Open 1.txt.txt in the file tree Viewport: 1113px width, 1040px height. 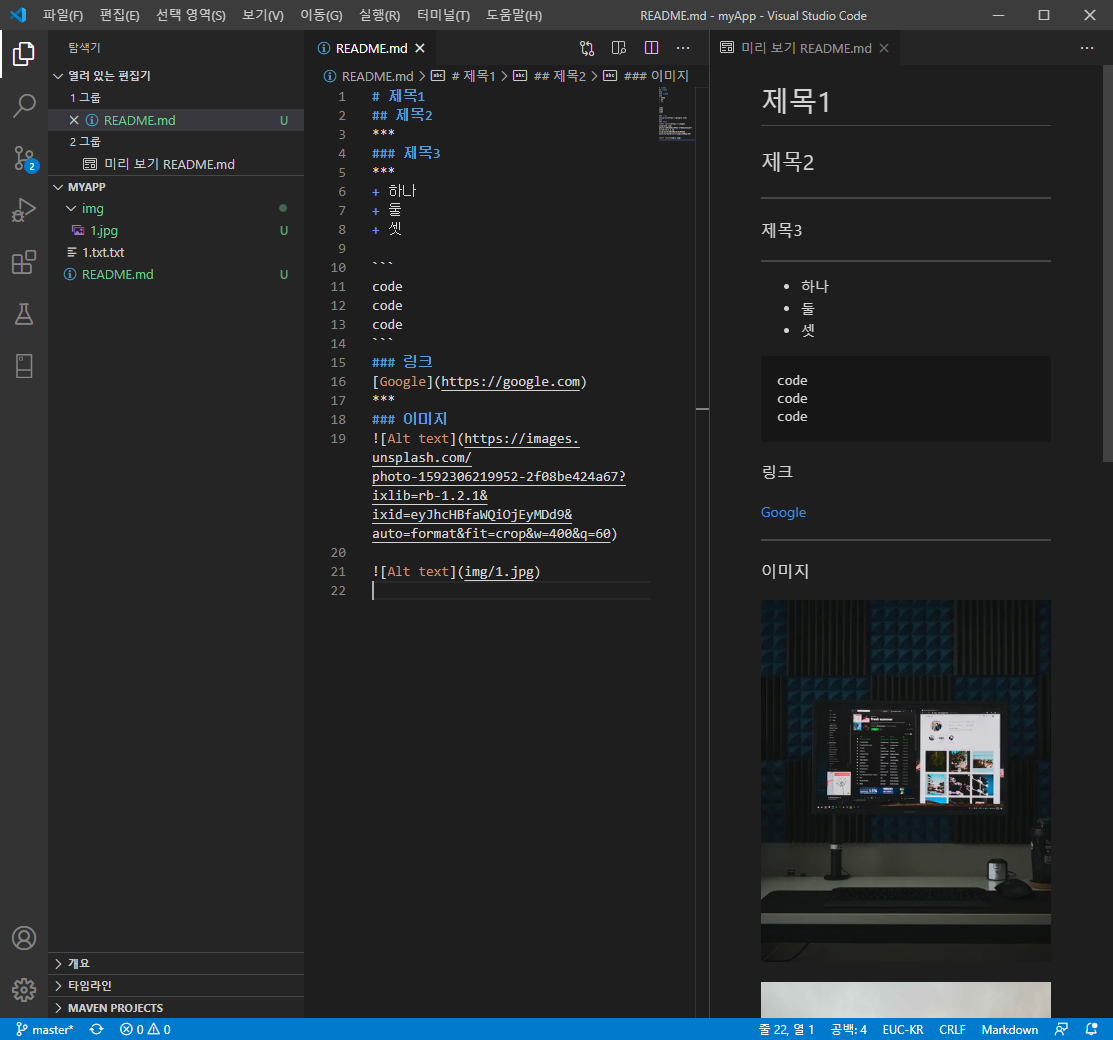(176, 253)
